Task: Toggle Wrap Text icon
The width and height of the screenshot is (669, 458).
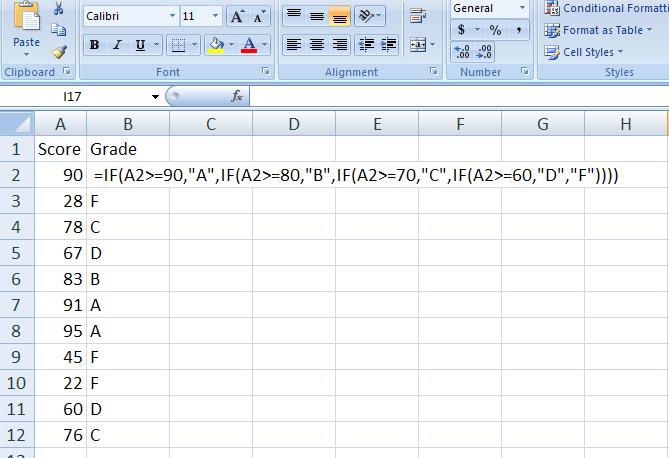Action: click(x=418, y=16)
